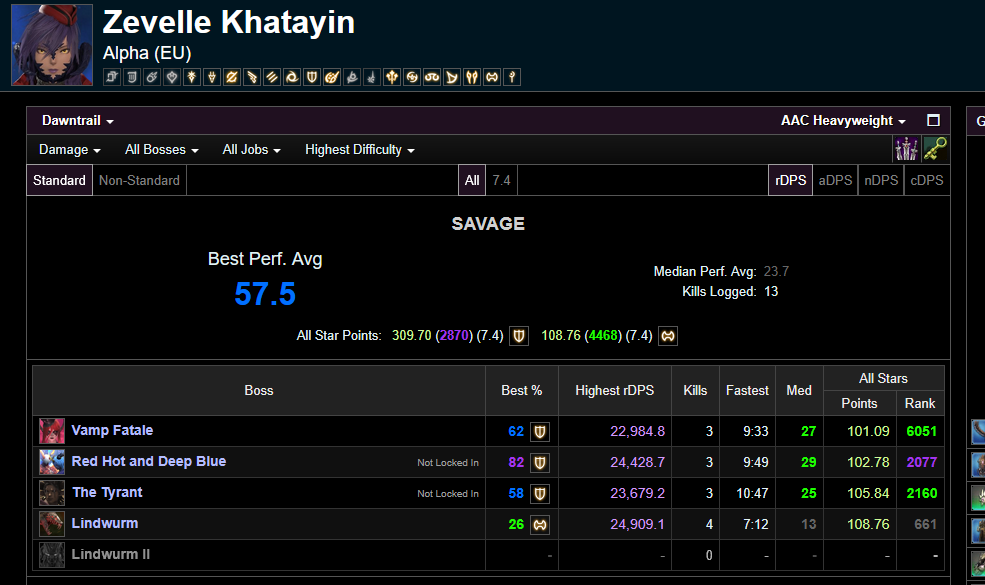Select the Dragoon job icon
Screen dimensions: 985x585
pyautogui.click(x=212, y=77)
